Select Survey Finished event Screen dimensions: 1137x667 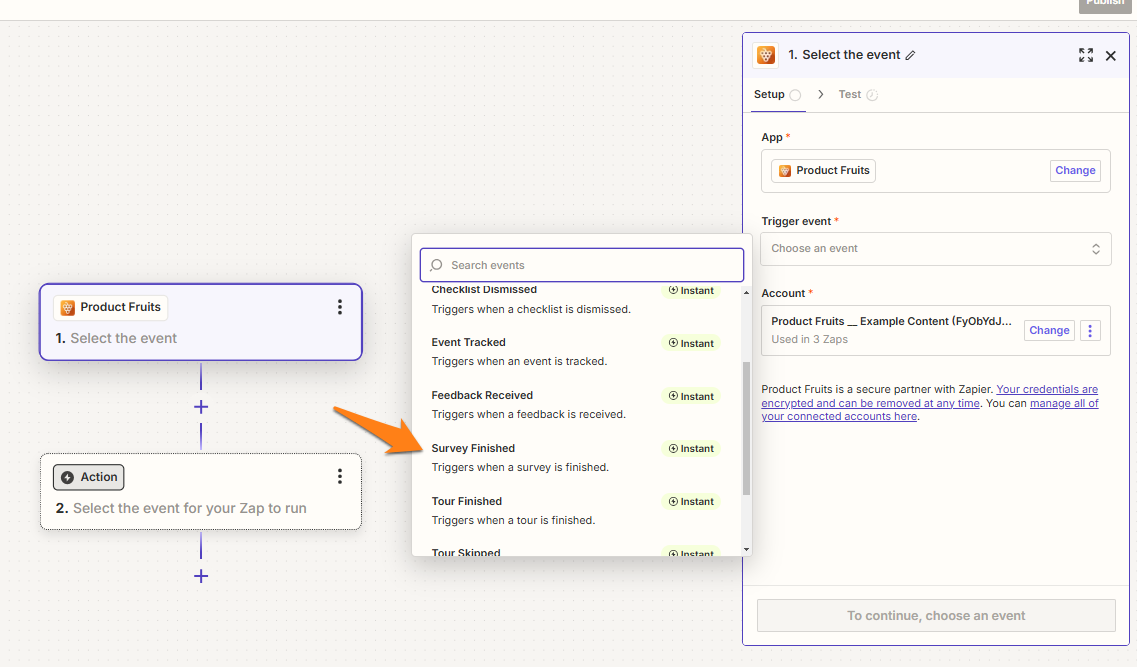coord(473,449)
